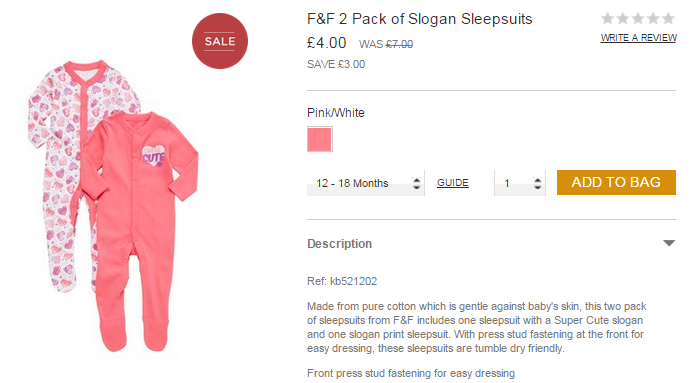This screenshot has height=383, width=697.
Task: Collapse the Description section arrow
Action: (669, 243)
